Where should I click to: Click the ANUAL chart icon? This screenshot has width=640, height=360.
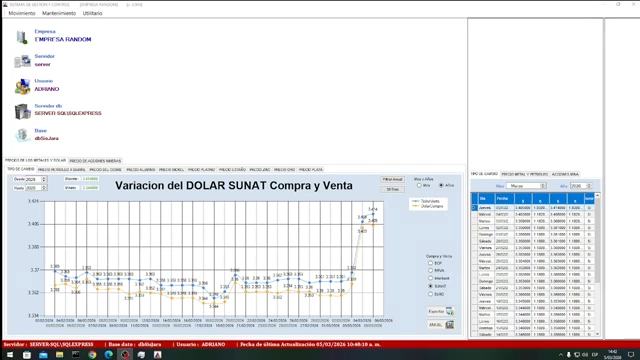(x=449, y=325)
